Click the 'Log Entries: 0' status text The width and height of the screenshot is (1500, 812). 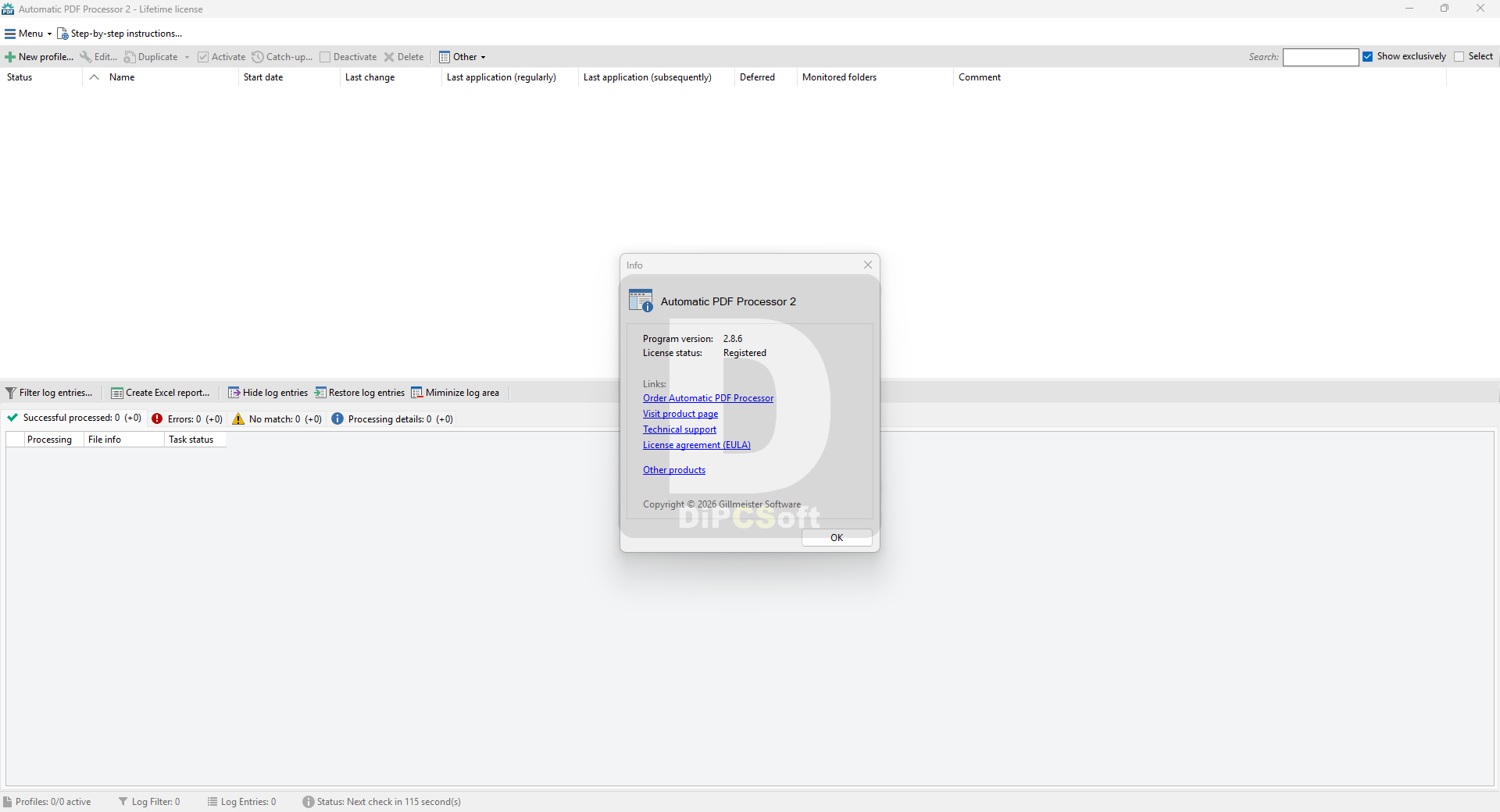coord(248,802)
